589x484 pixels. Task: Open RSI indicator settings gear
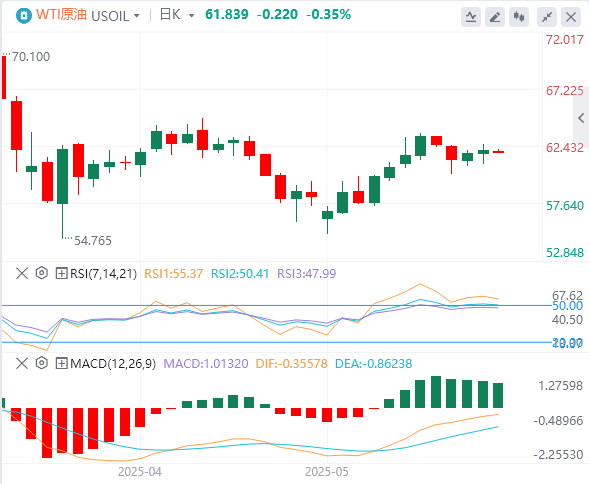(x=42, y=273)
